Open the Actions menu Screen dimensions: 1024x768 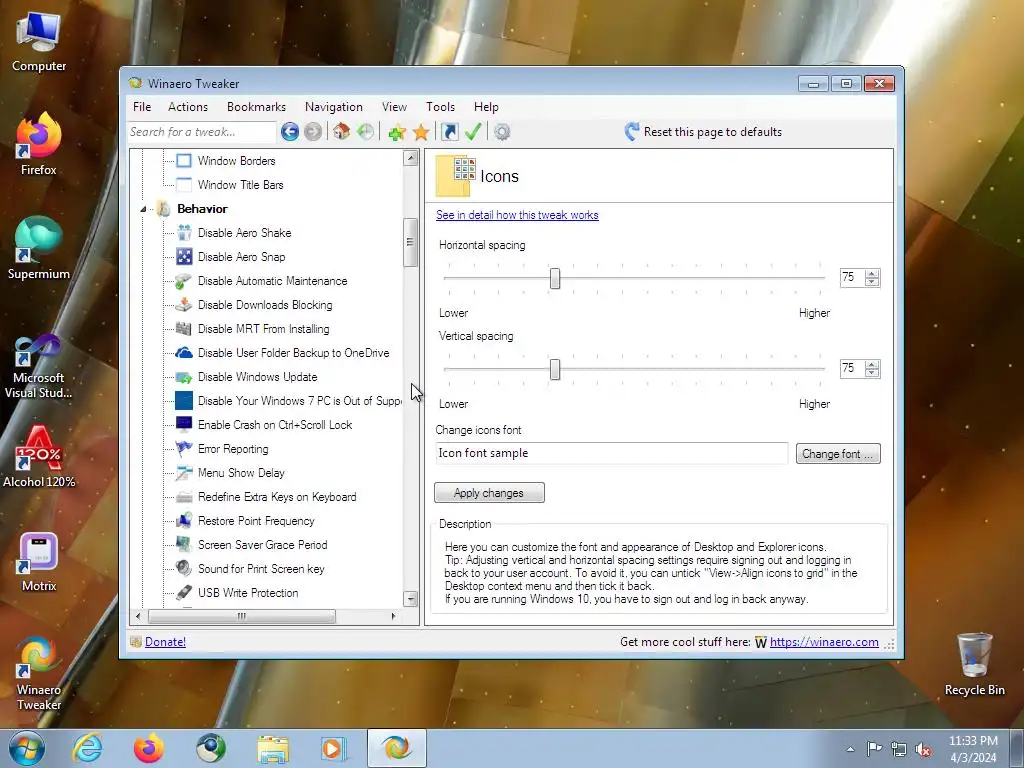point(188,107)
